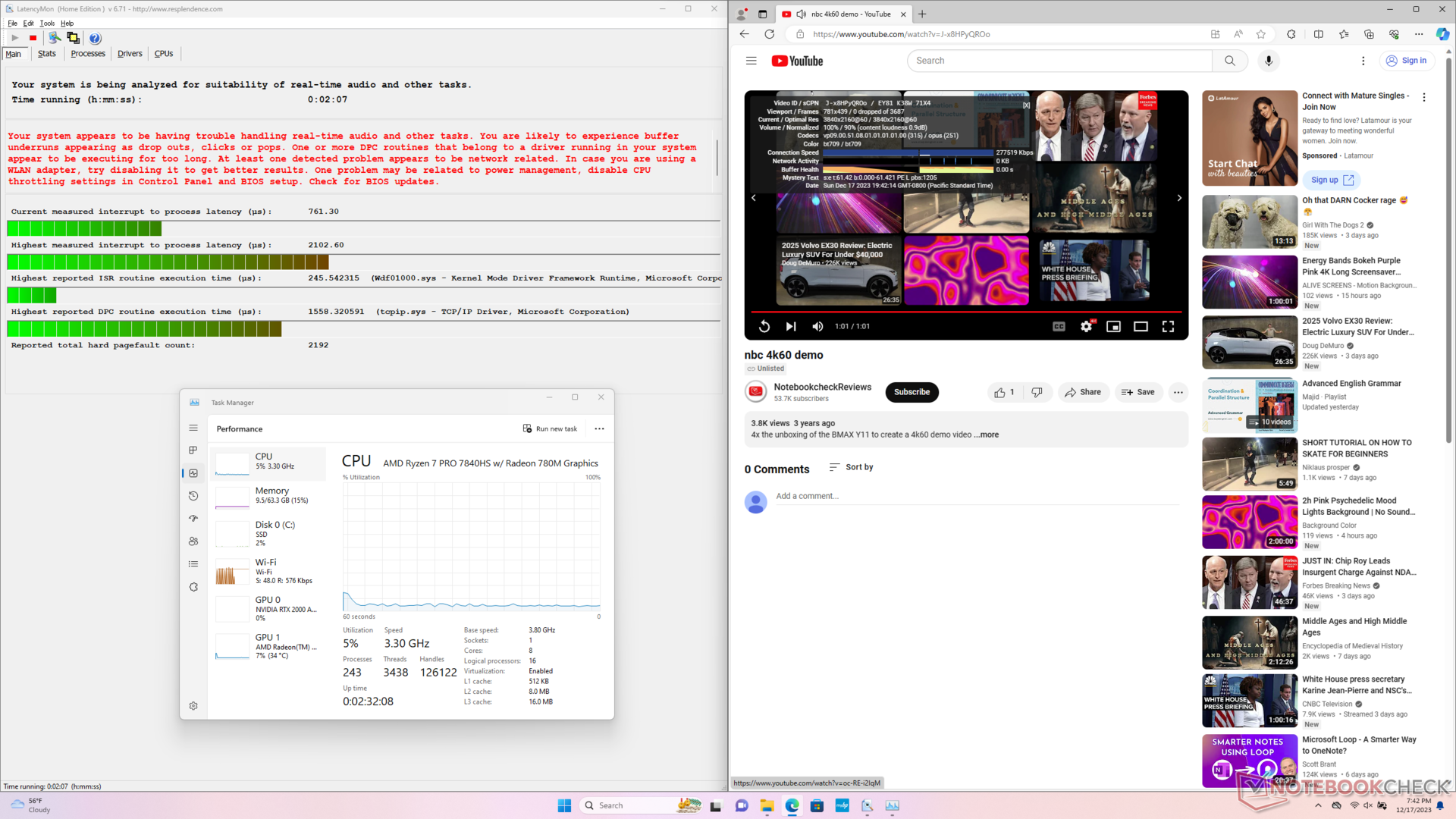
Task: Click the stacked yellow windows toolbar icon
Action: (73, 38)
